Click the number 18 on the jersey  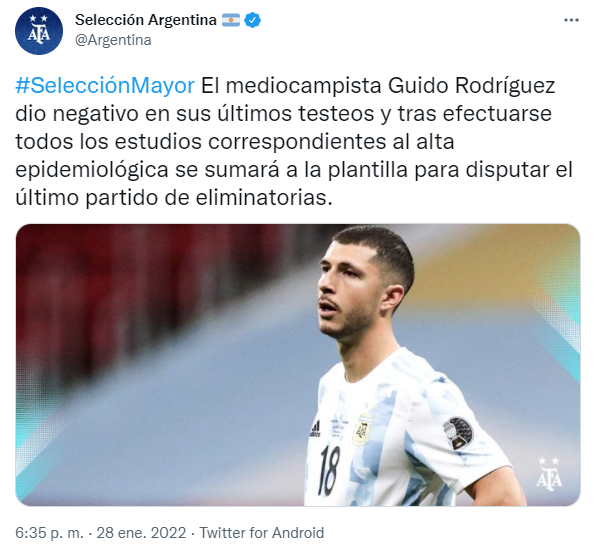click(x=329, y=471)
